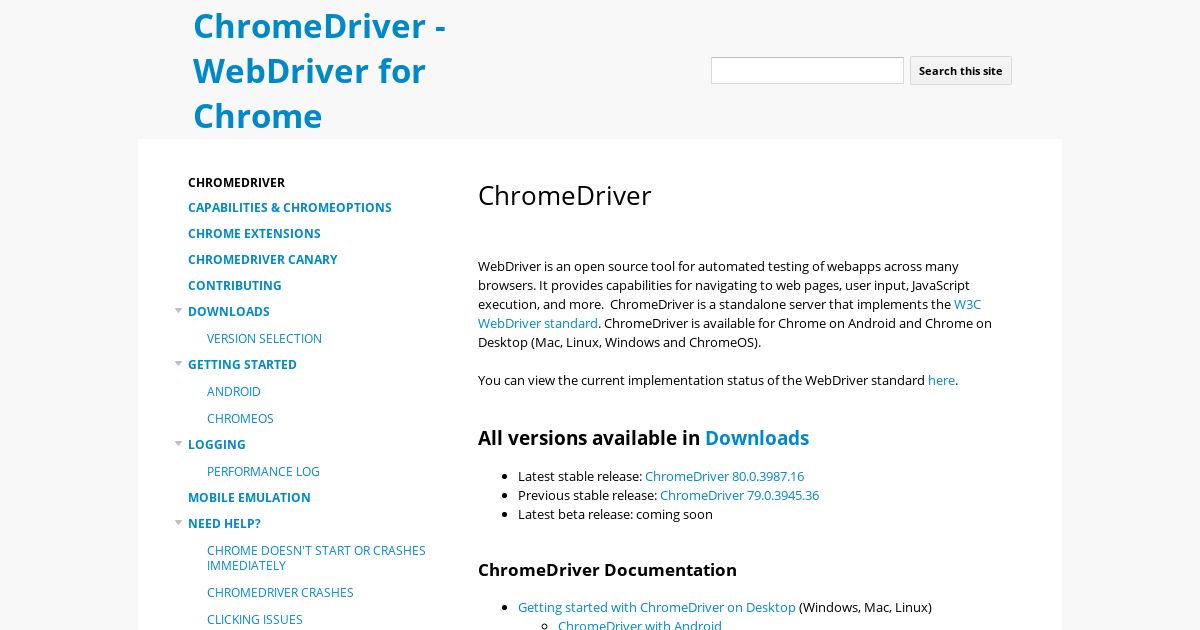Go to Mobile Emulation page
The width and height of the screenshot is (1200, 630).
click(x=249, y=498)
